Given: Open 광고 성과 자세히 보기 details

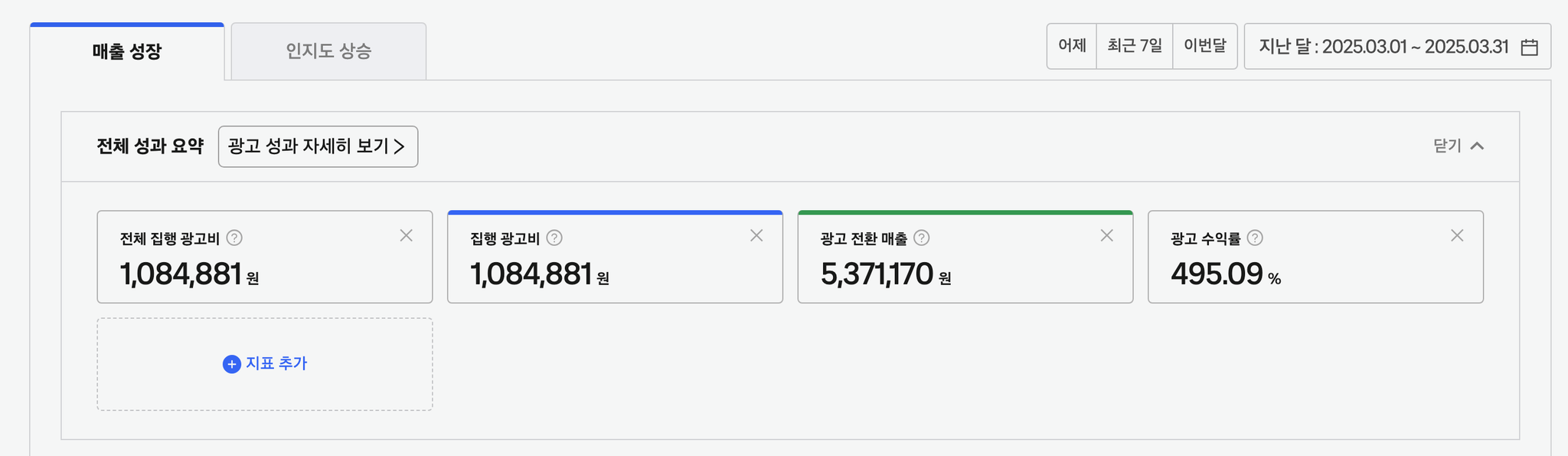Looking at the screenshot, I should [318, 146].
